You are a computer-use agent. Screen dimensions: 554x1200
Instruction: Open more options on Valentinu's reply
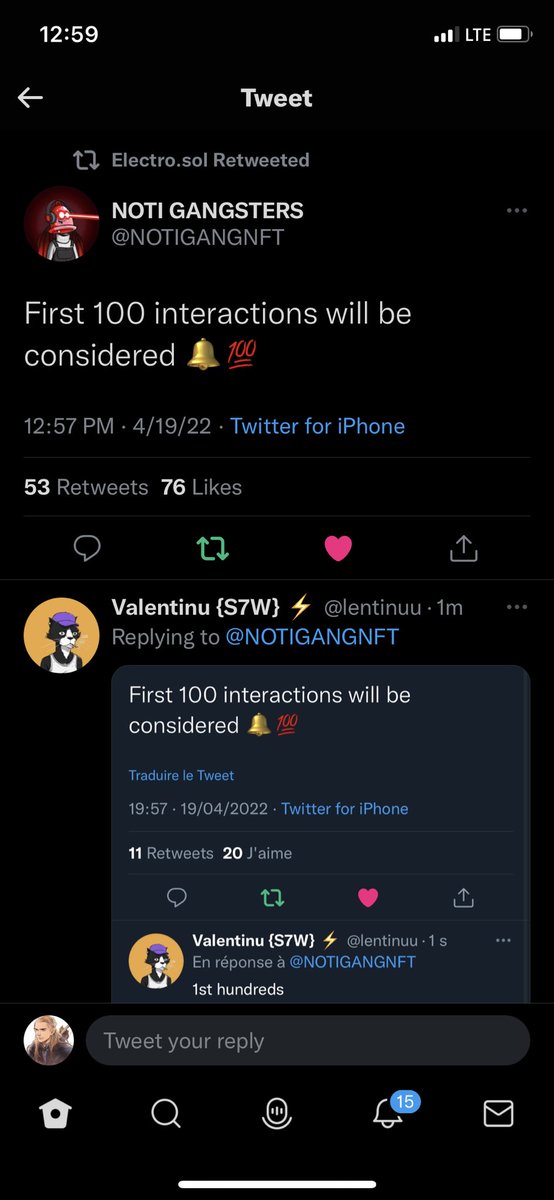(517, 607)
